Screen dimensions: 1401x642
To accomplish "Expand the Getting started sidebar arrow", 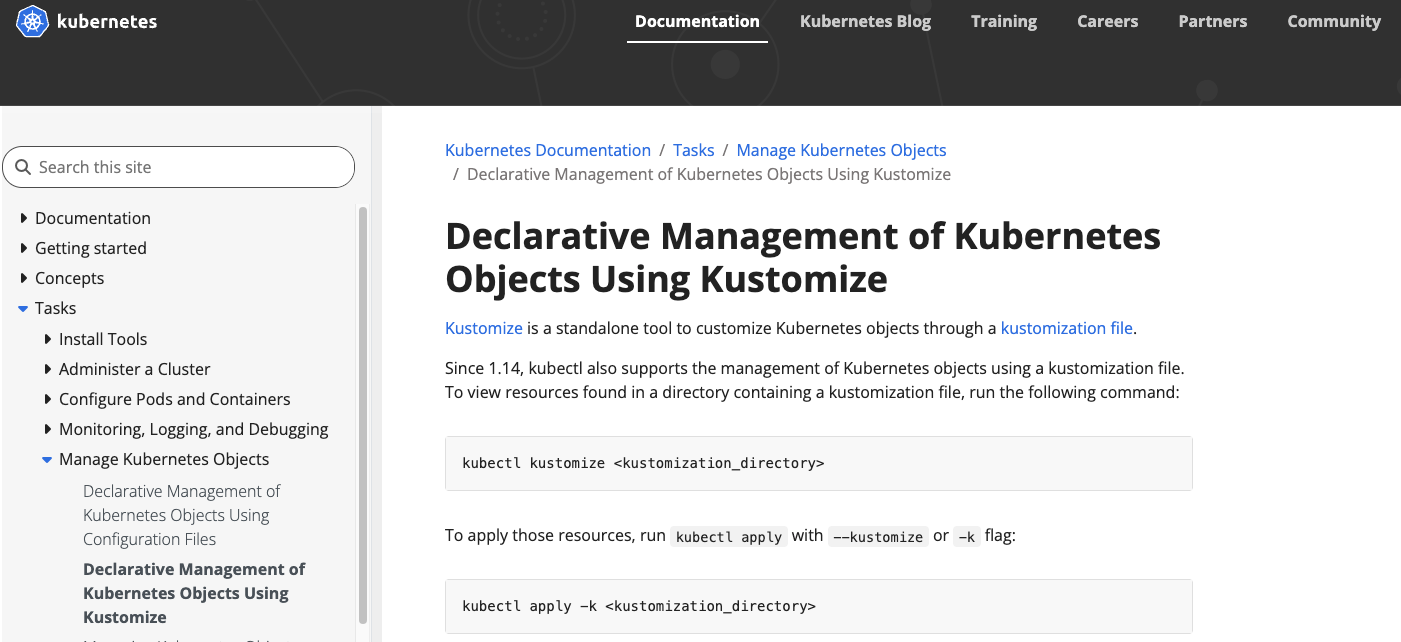I will (x=23, y=248).
